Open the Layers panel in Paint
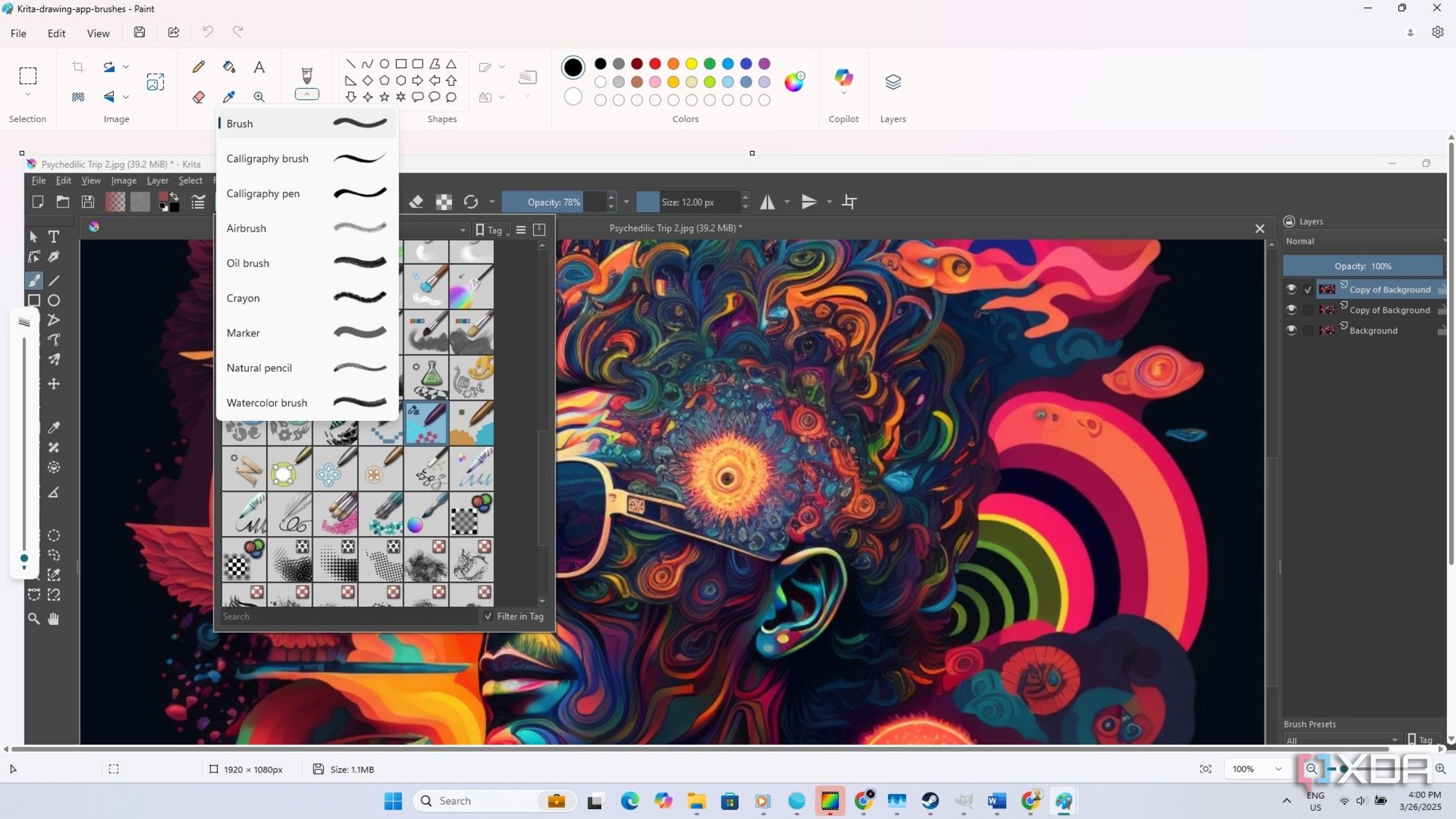 tap(892, 82)
